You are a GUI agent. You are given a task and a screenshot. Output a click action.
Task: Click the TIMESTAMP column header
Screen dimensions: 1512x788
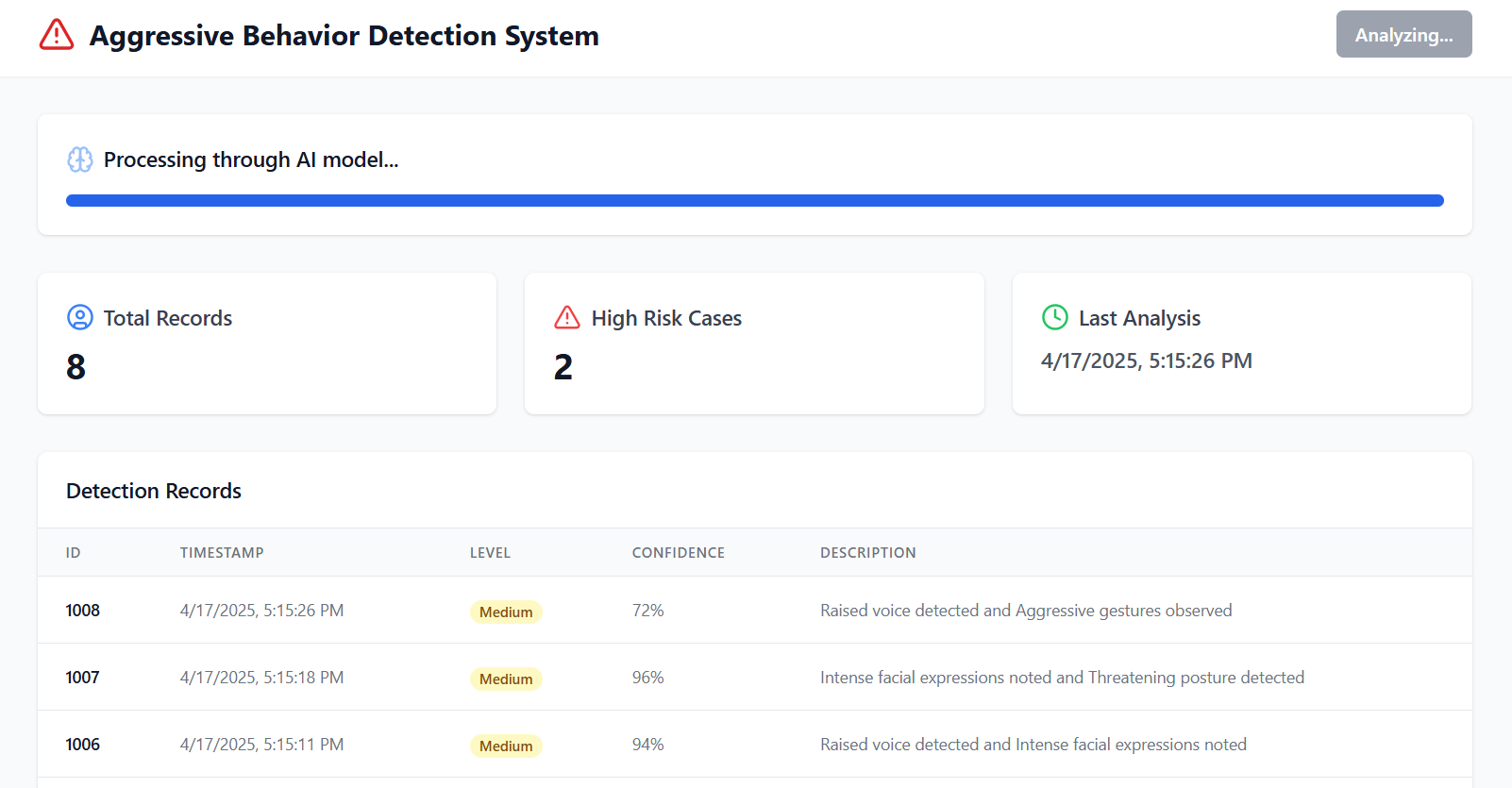222,553
